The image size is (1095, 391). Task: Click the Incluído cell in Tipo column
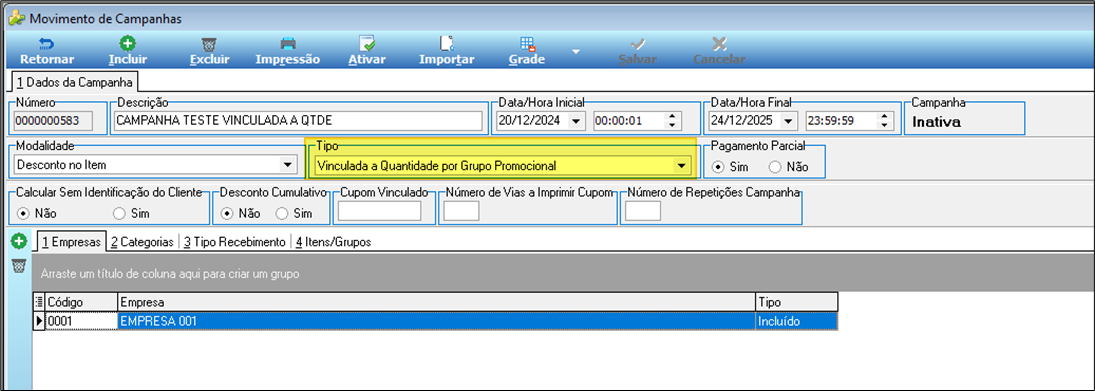[796, 321]
